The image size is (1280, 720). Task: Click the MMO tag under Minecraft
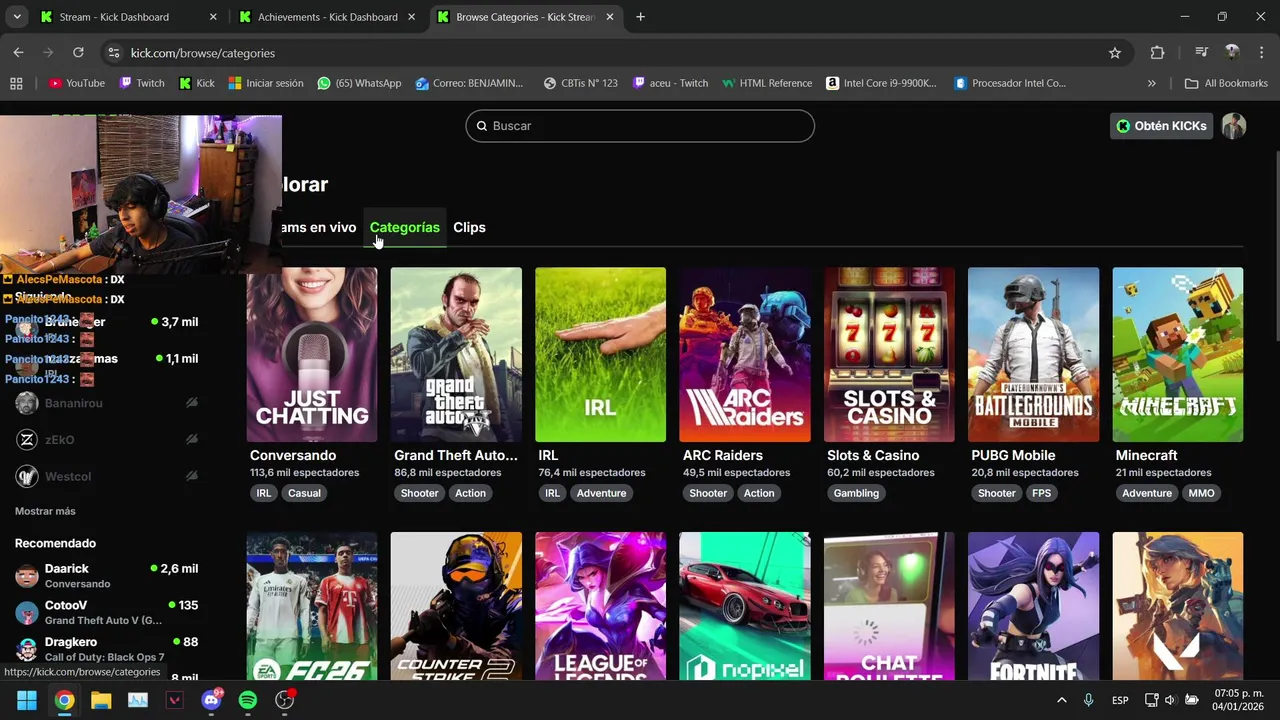point(1201,493)
